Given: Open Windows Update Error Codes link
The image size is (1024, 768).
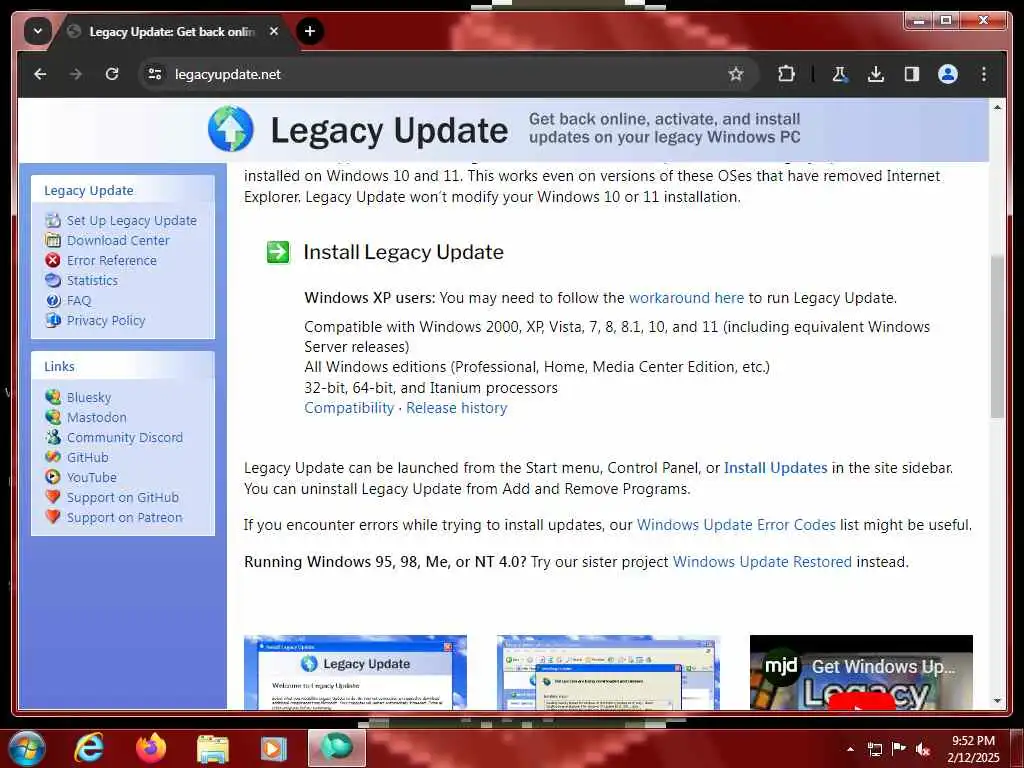Looking at the screenshot, I should click(736, 525).
